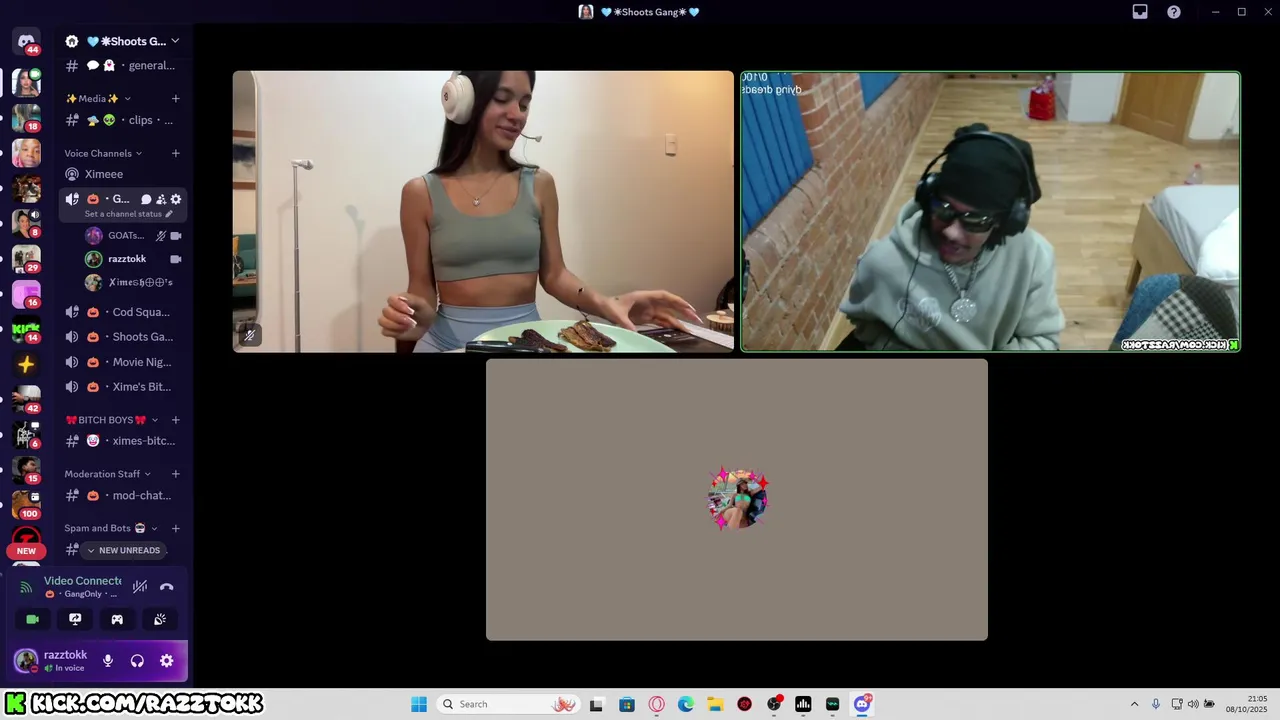The width and height of the screenshot is (1280, 720).
Task: Open the server with the 29 badge
Action: (26, 258)
